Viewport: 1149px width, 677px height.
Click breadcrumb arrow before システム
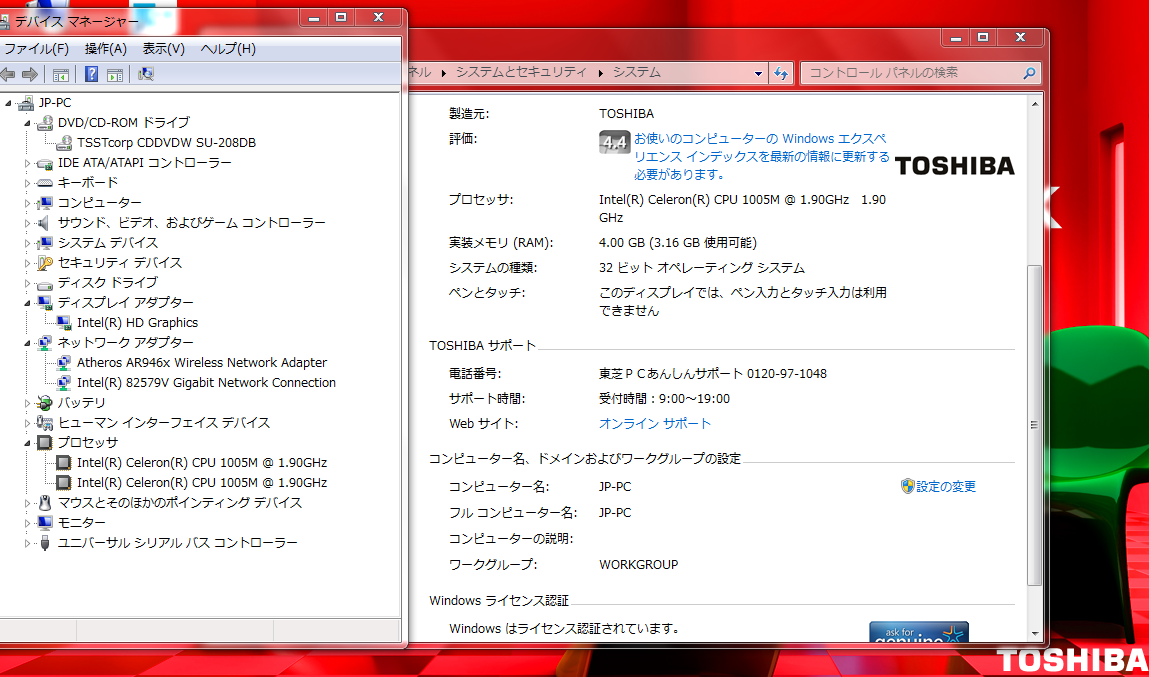pyautogui.click(x=602, y=73)
